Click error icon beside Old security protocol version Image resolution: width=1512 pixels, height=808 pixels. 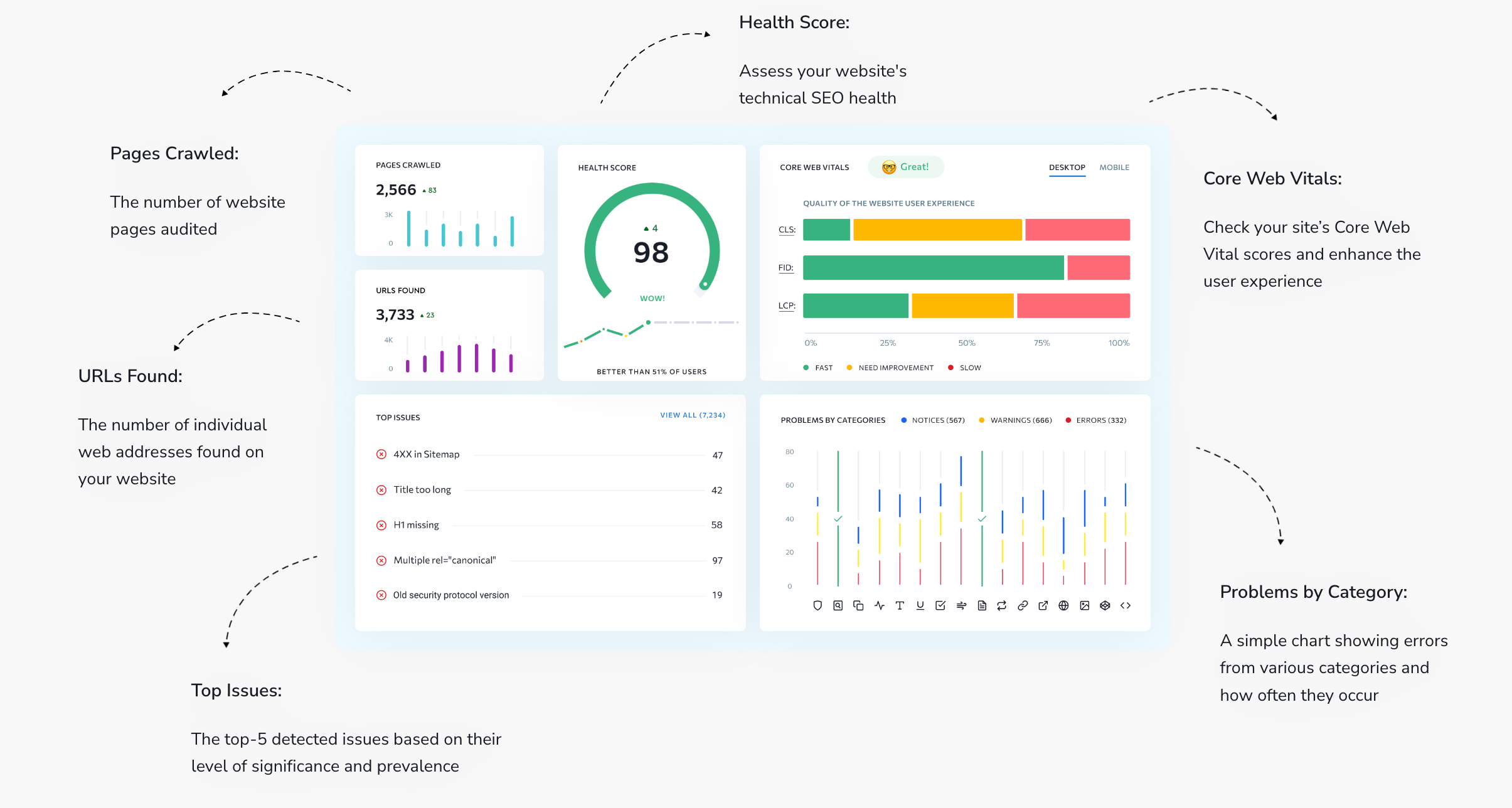tap(381, 595)
